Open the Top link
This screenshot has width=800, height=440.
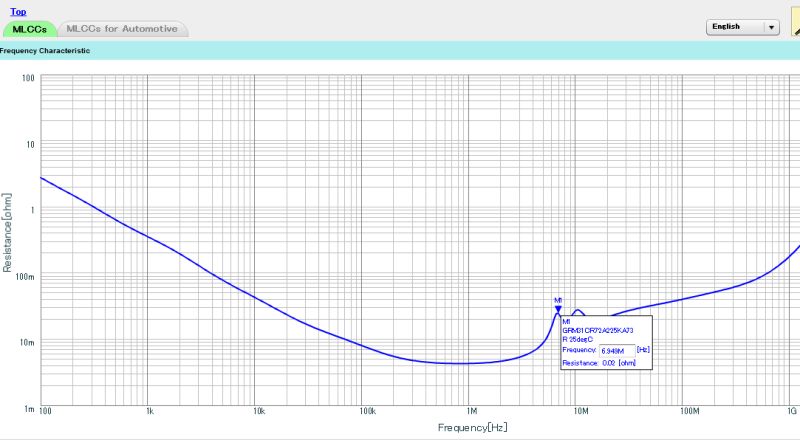coord(18,12)
